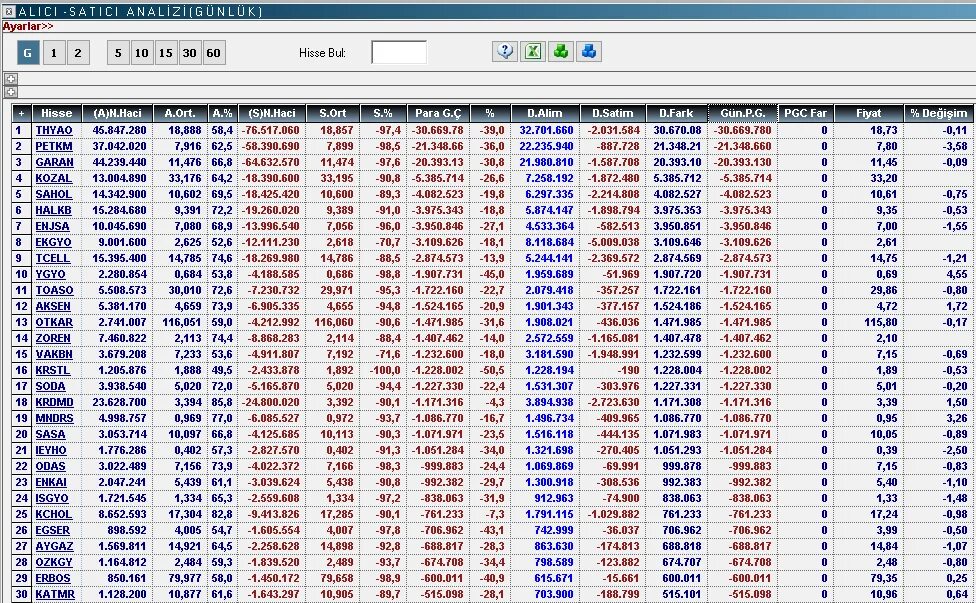Select the 5 period toggle button

coord(118,53)
